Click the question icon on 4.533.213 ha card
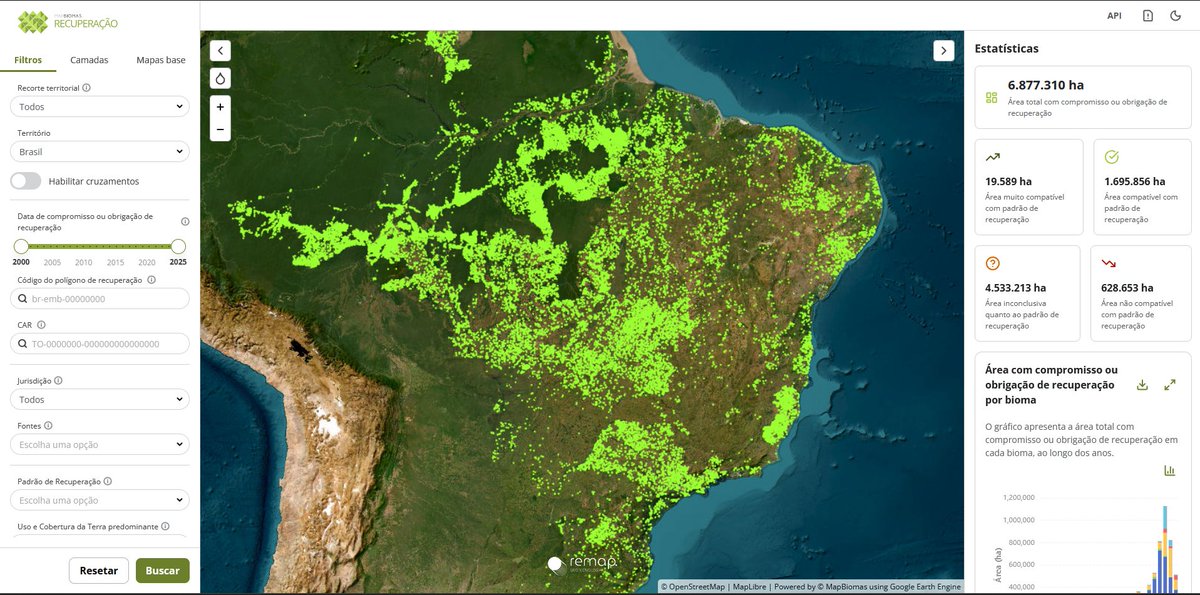 click(993, 264)
